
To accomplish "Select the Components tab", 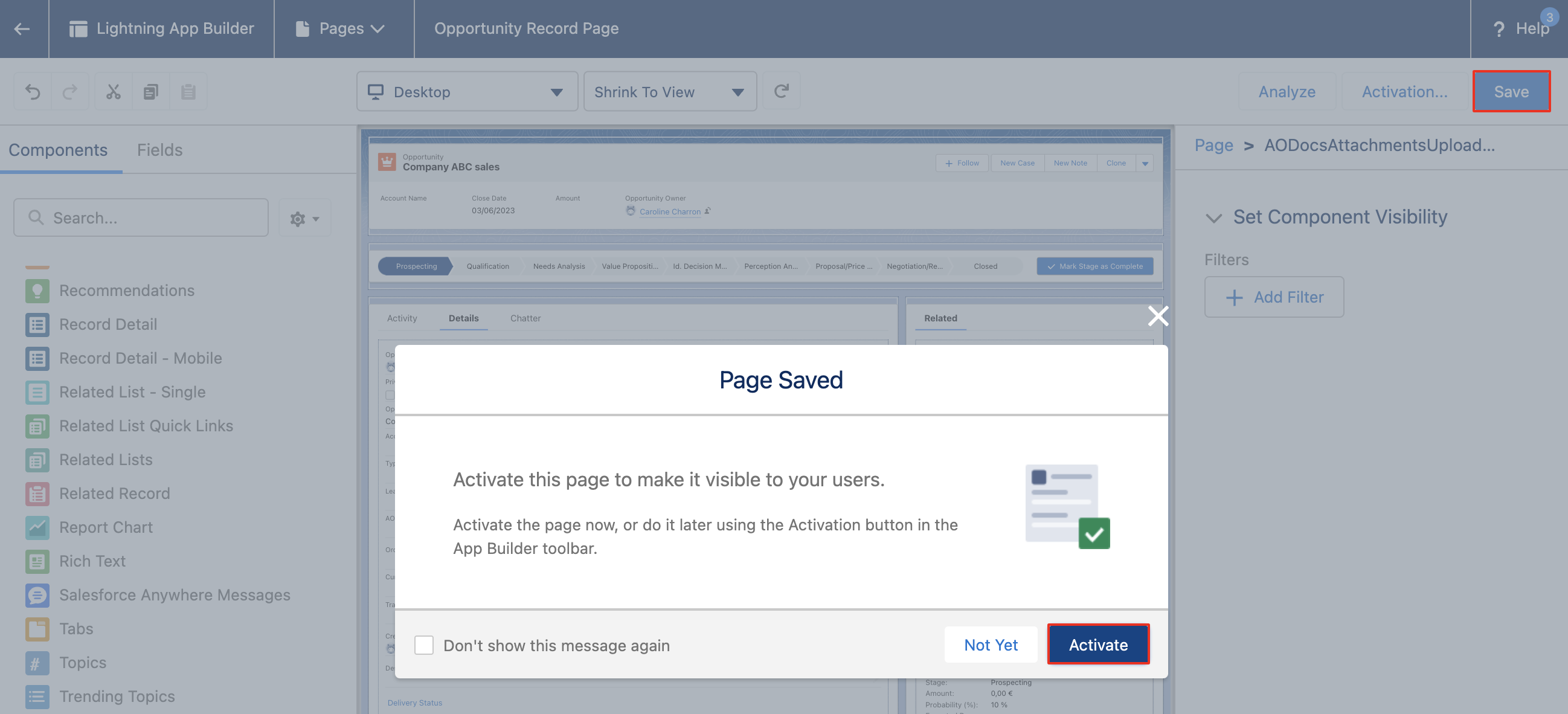I will 58,150.
